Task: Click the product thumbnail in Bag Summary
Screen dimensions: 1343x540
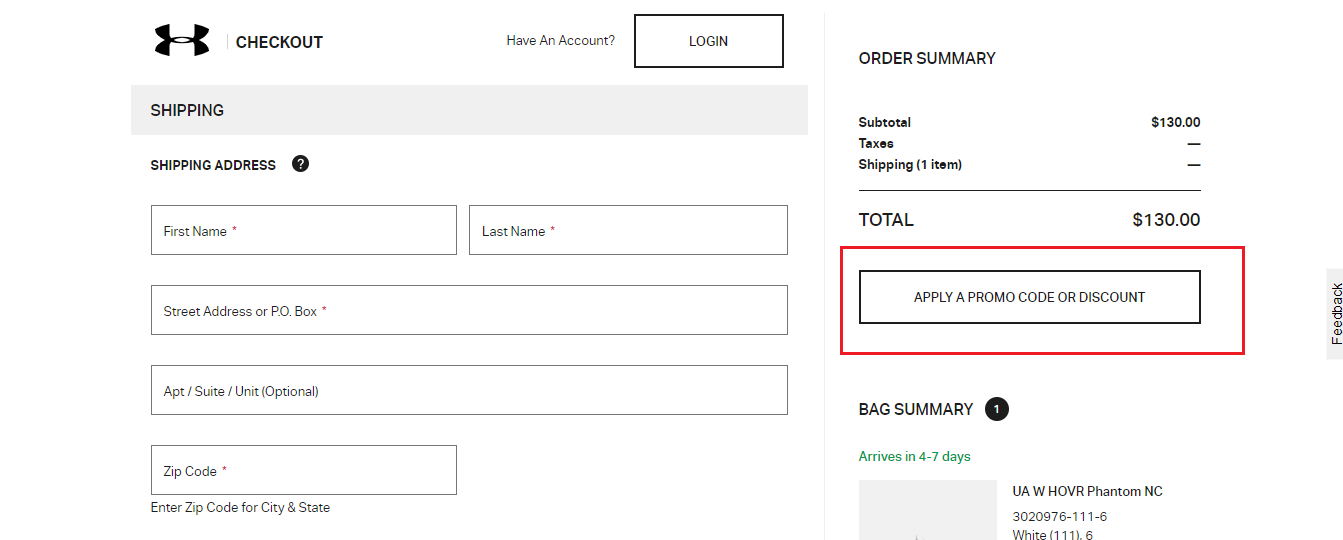Action: coord(928,510)
